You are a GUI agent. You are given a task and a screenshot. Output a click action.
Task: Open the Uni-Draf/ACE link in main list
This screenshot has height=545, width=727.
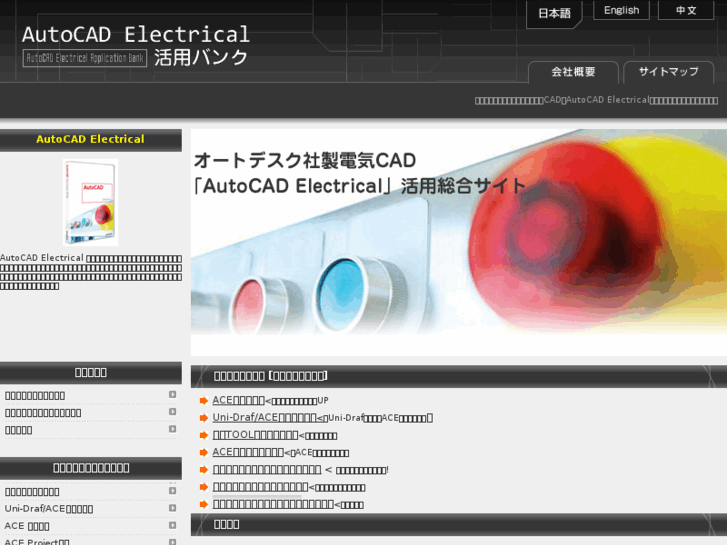pos(270,417)
